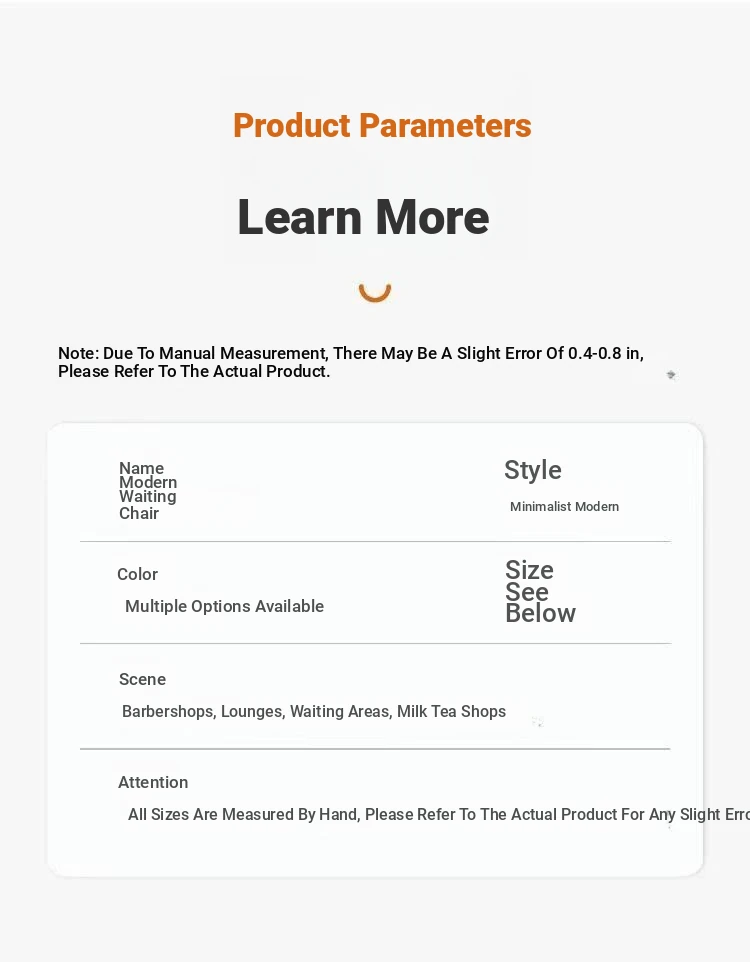Select the Barbershops, Lounges scene text
Image resolution: width=750 pixels, height=962 pixels.
[314, 711]
